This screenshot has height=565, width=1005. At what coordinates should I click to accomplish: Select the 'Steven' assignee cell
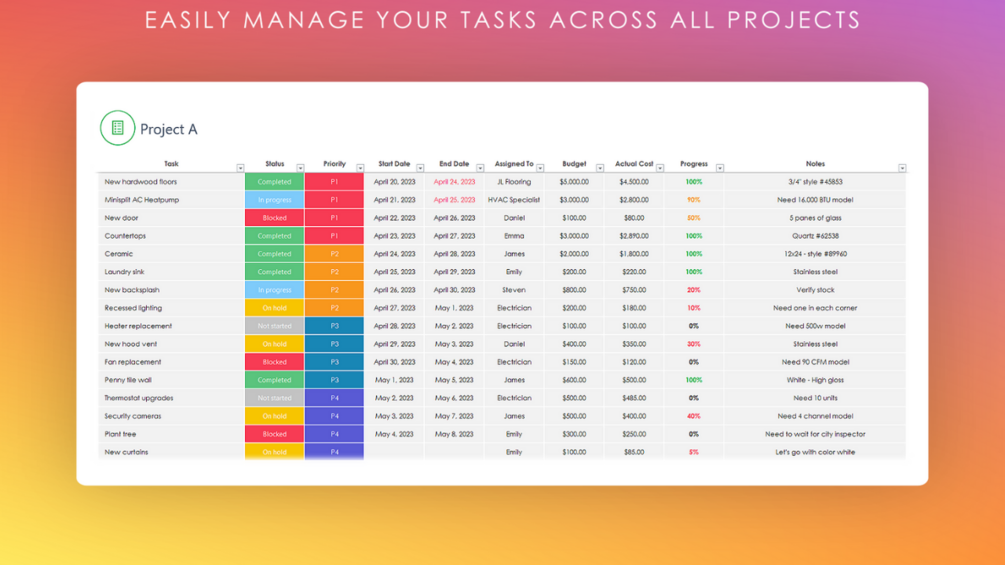tap(514, 290)
